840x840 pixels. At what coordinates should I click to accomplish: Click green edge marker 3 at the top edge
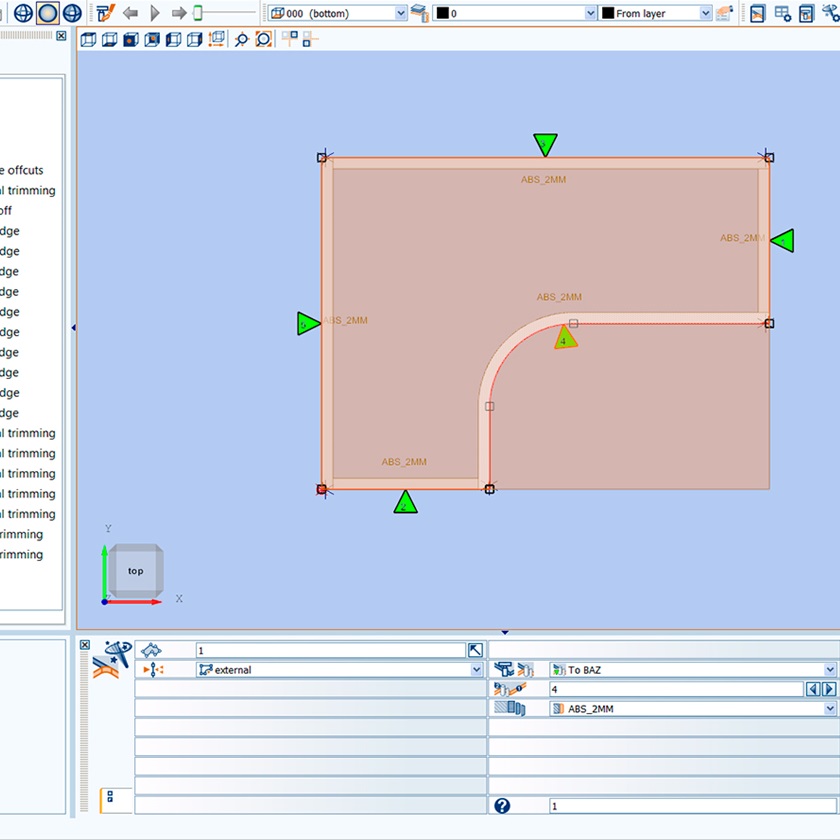pos(545,143)
